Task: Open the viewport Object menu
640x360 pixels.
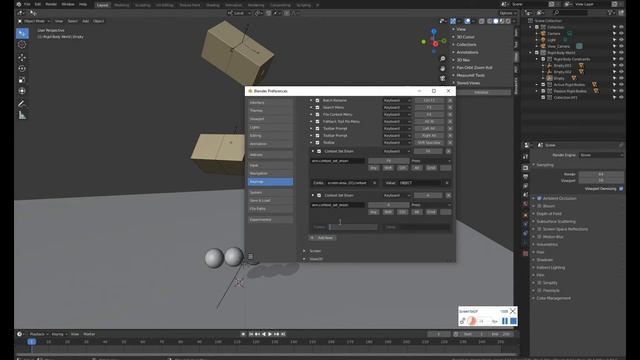Action: pos(98,21)
